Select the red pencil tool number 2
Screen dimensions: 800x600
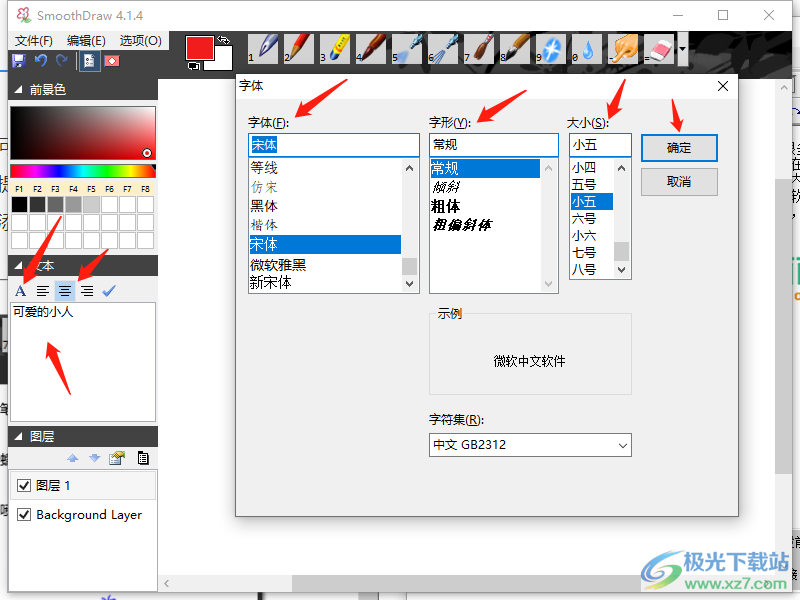click(x=299, y=49)
